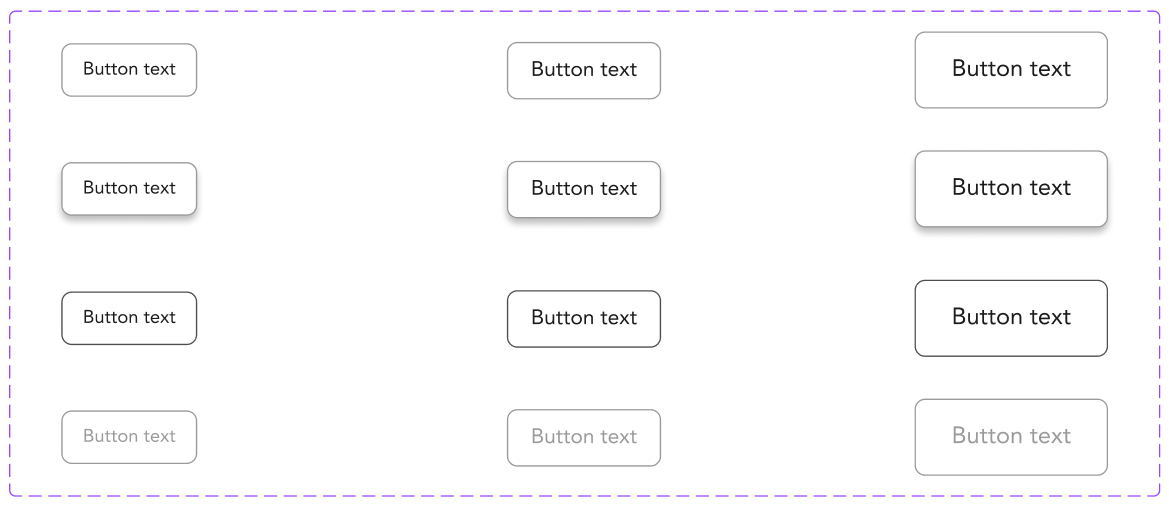Click the gray text label in large disabled button

(1011, 436)
